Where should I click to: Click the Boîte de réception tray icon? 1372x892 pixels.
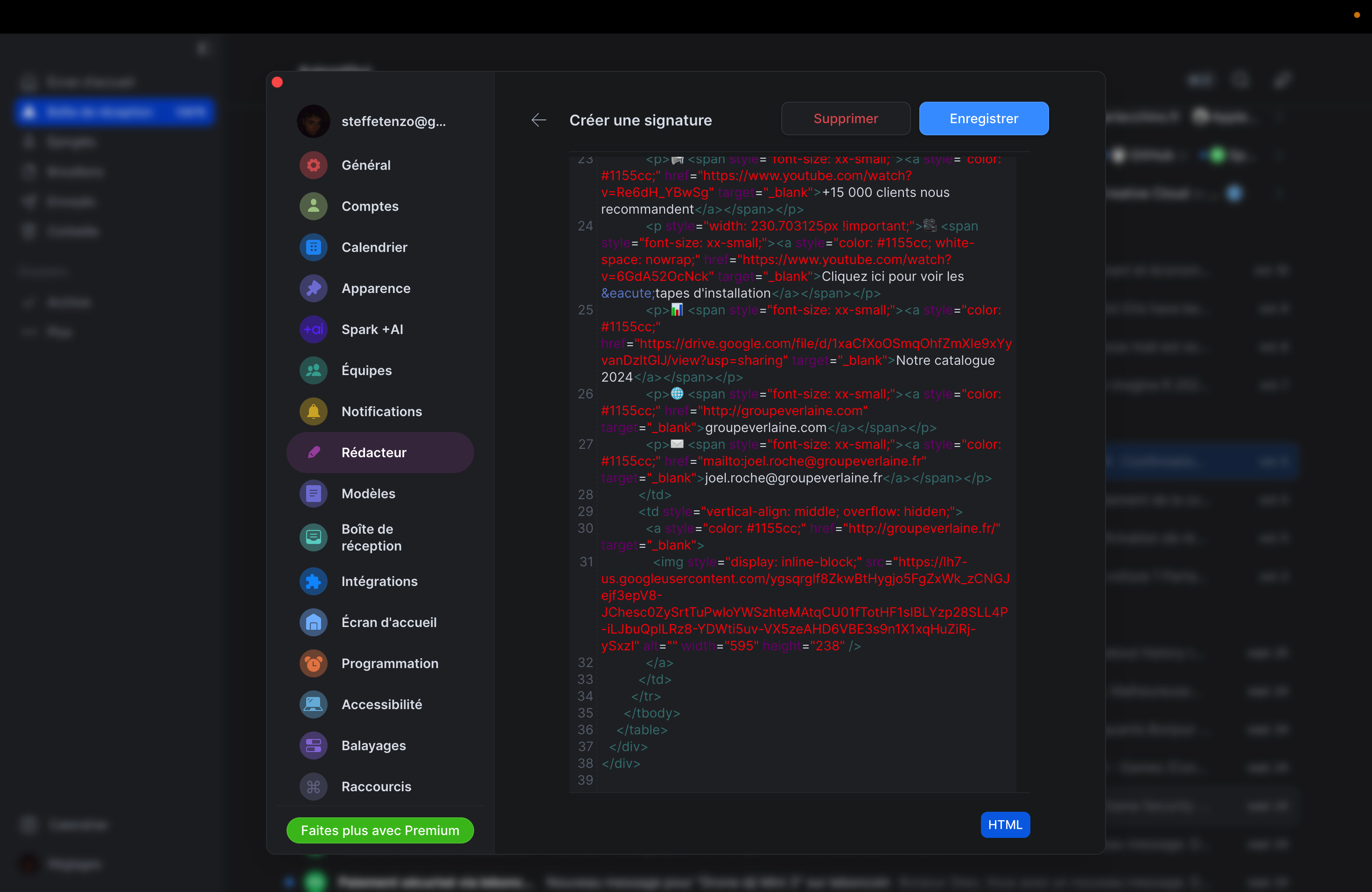tap(313, 537)
